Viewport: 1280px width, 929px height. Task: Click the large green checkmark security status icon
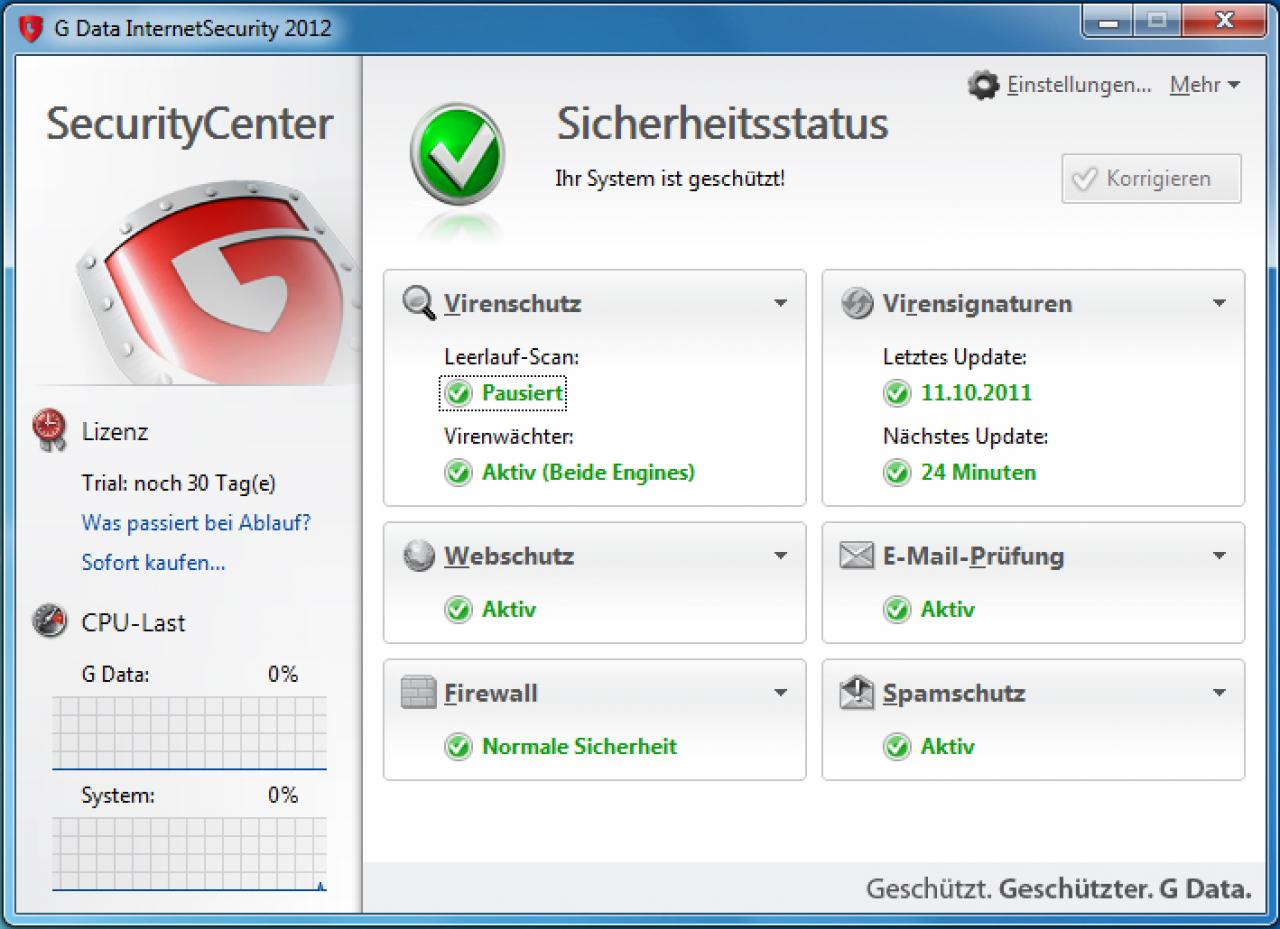[x=457, y=156]
